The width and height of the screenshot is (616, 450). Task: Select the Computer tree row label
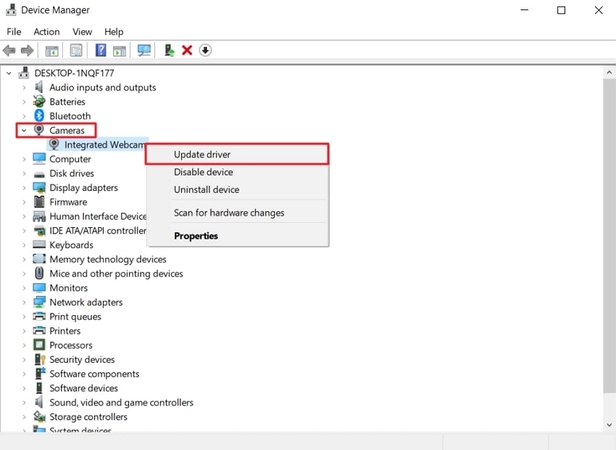pos(70,159)
